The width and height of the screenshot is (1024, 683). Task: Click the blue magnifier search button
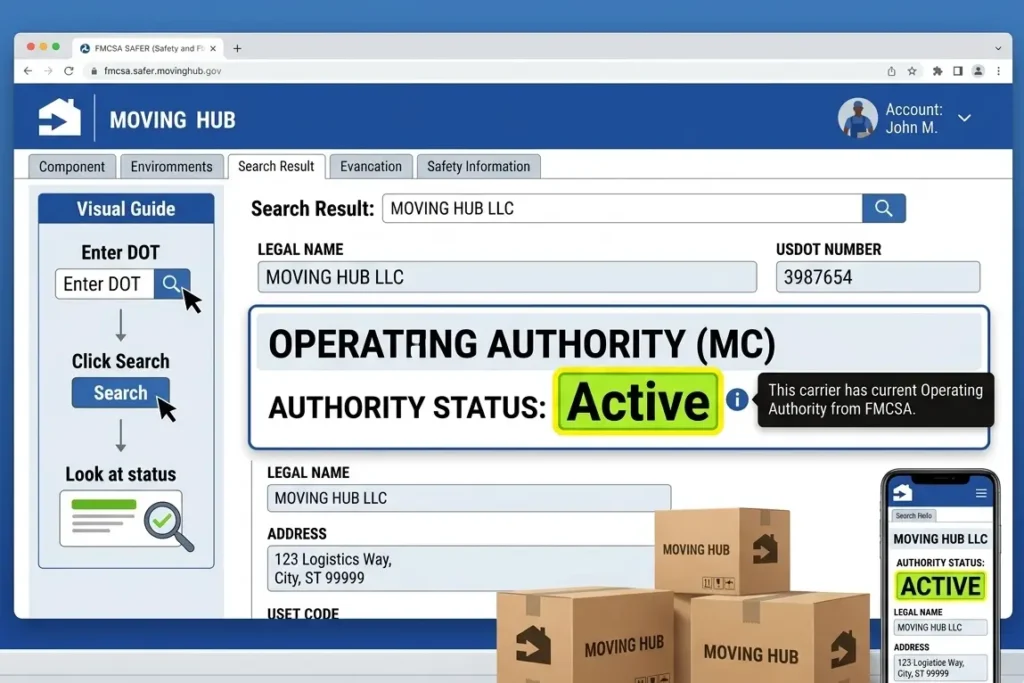tap(884, 208)
